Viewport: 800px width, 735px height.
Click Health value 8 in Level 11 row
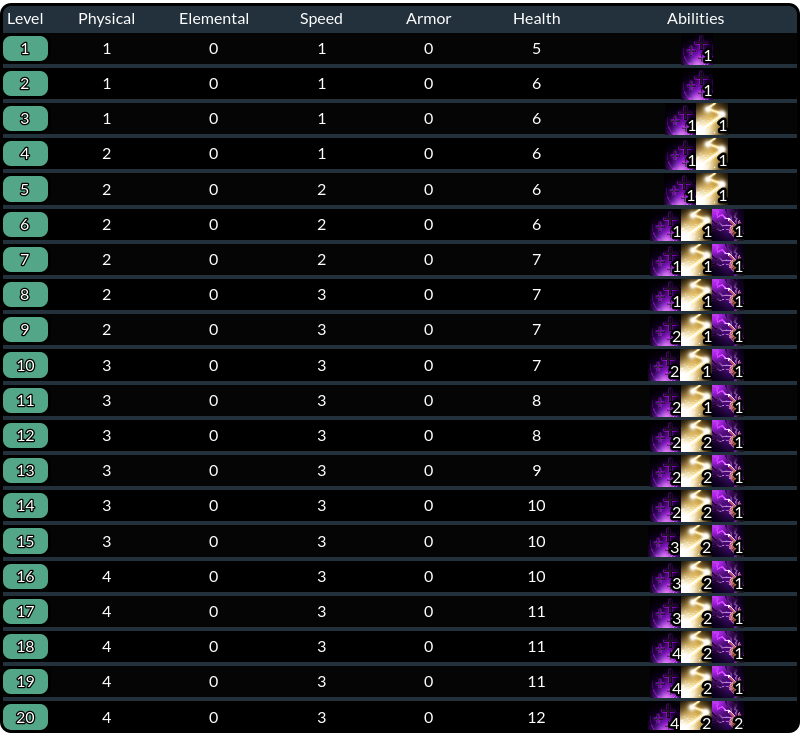pos(537,400)
